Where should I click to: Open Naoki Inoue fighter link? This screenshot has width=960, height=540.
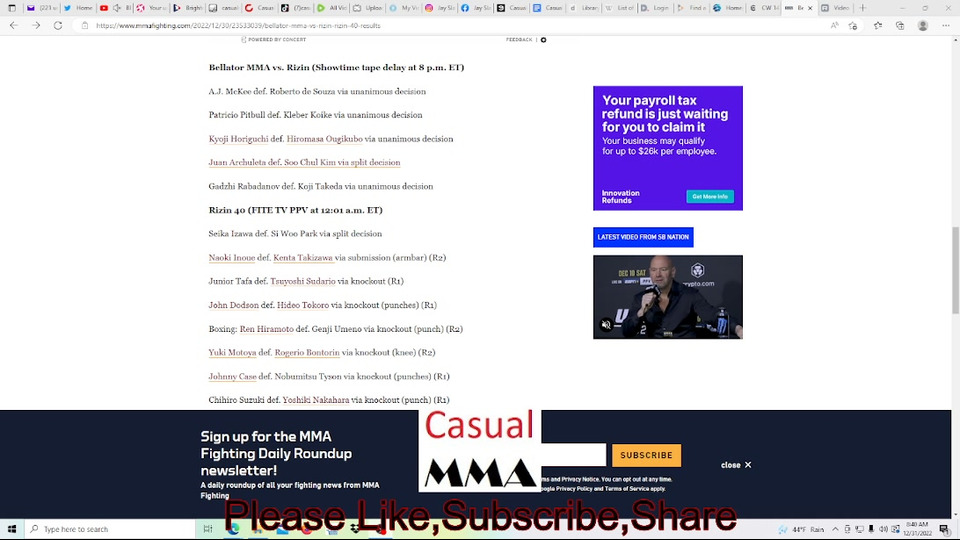point(231,258)
